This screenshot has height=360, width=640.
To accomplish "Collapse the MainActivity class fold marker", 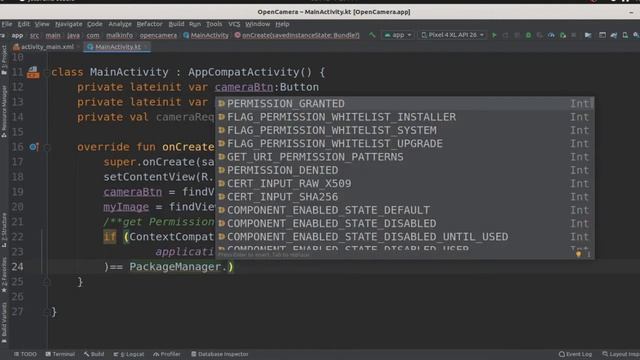I will (47, 73).
